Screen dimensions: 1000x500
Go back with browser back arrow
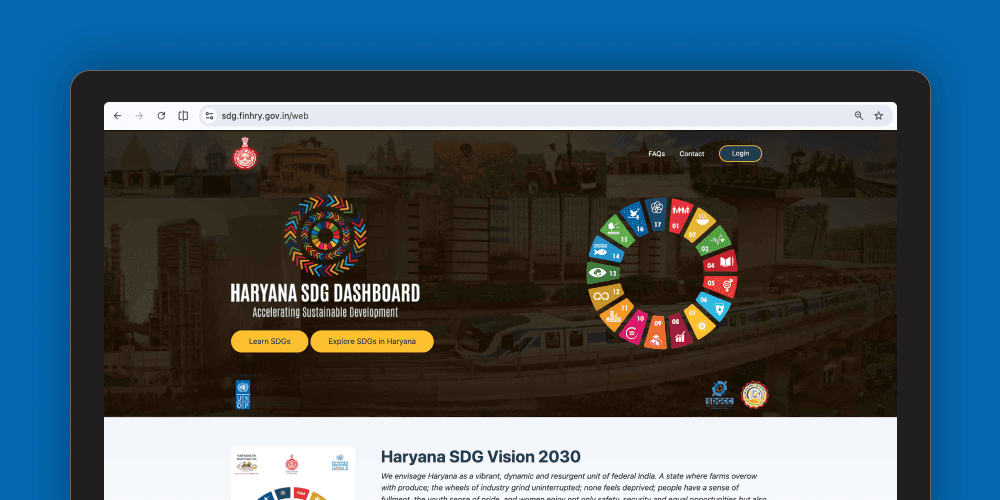117,115
